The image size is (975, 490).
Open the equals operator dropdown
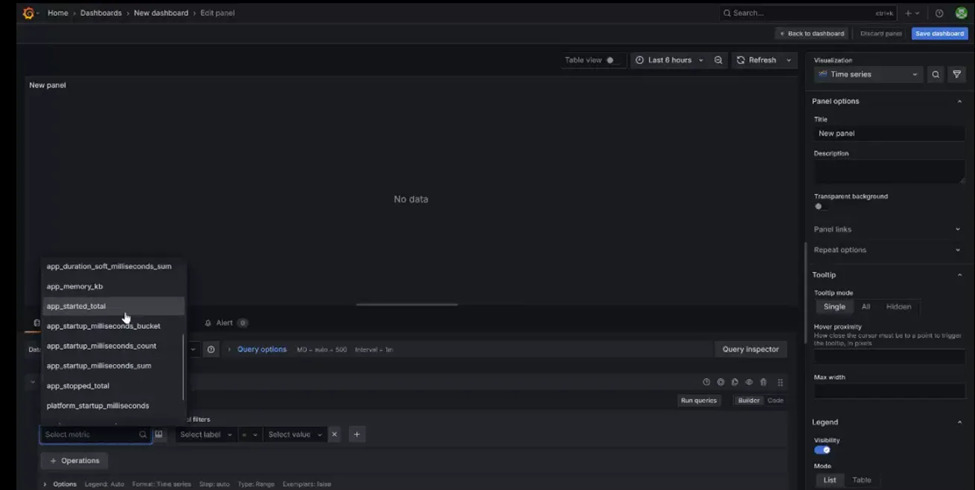pos(249,435)
